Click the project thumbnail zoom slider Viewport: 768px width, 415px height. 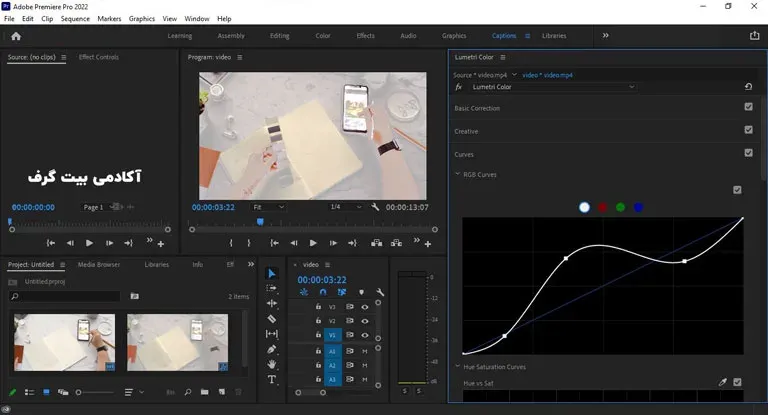94,392
